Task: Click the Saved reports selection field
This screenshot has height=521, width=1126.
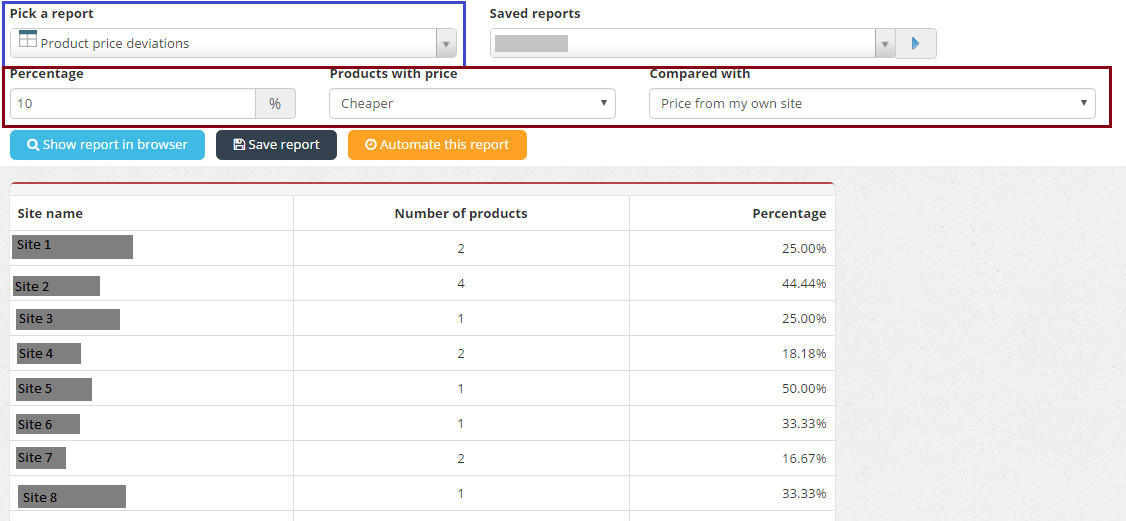Action: [683, 44]
